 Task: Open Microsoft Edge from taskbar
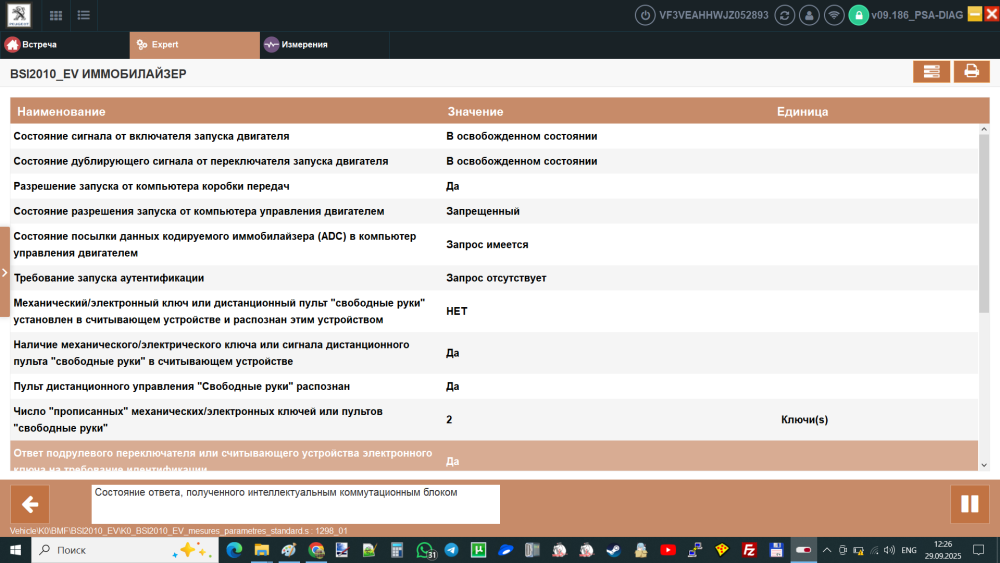tap(234, 550)
